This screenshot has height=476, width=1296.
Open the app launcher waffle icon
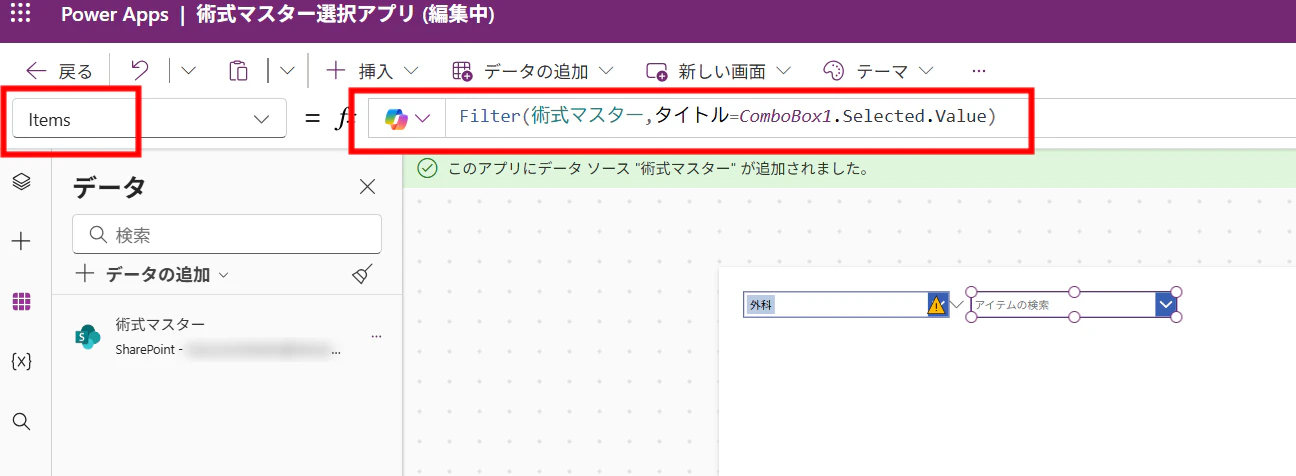[x=20, y=14]
